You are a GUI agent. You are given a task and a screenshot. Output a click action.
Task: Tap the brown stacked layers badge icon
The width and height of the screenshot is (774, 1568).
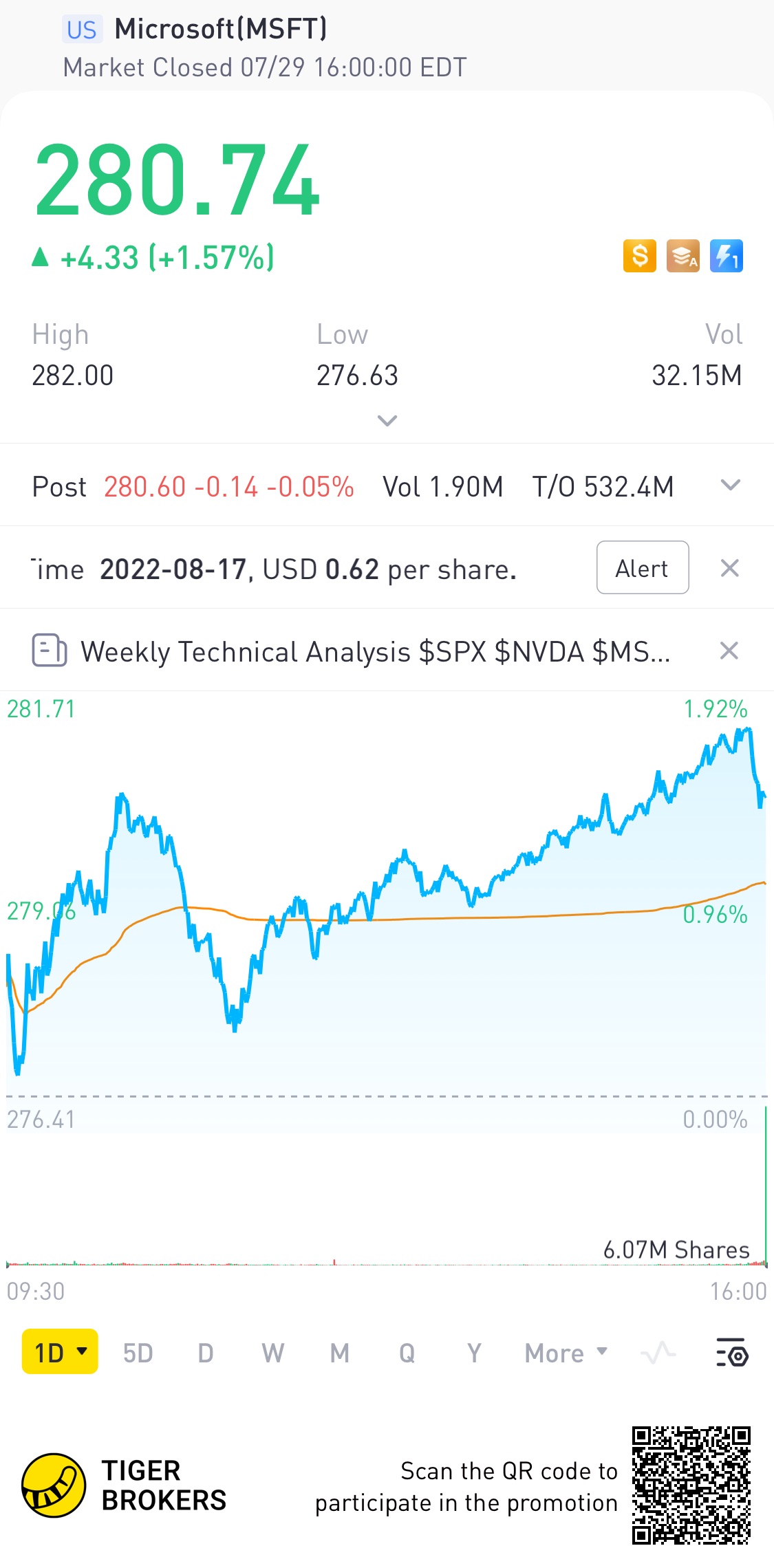682,257
